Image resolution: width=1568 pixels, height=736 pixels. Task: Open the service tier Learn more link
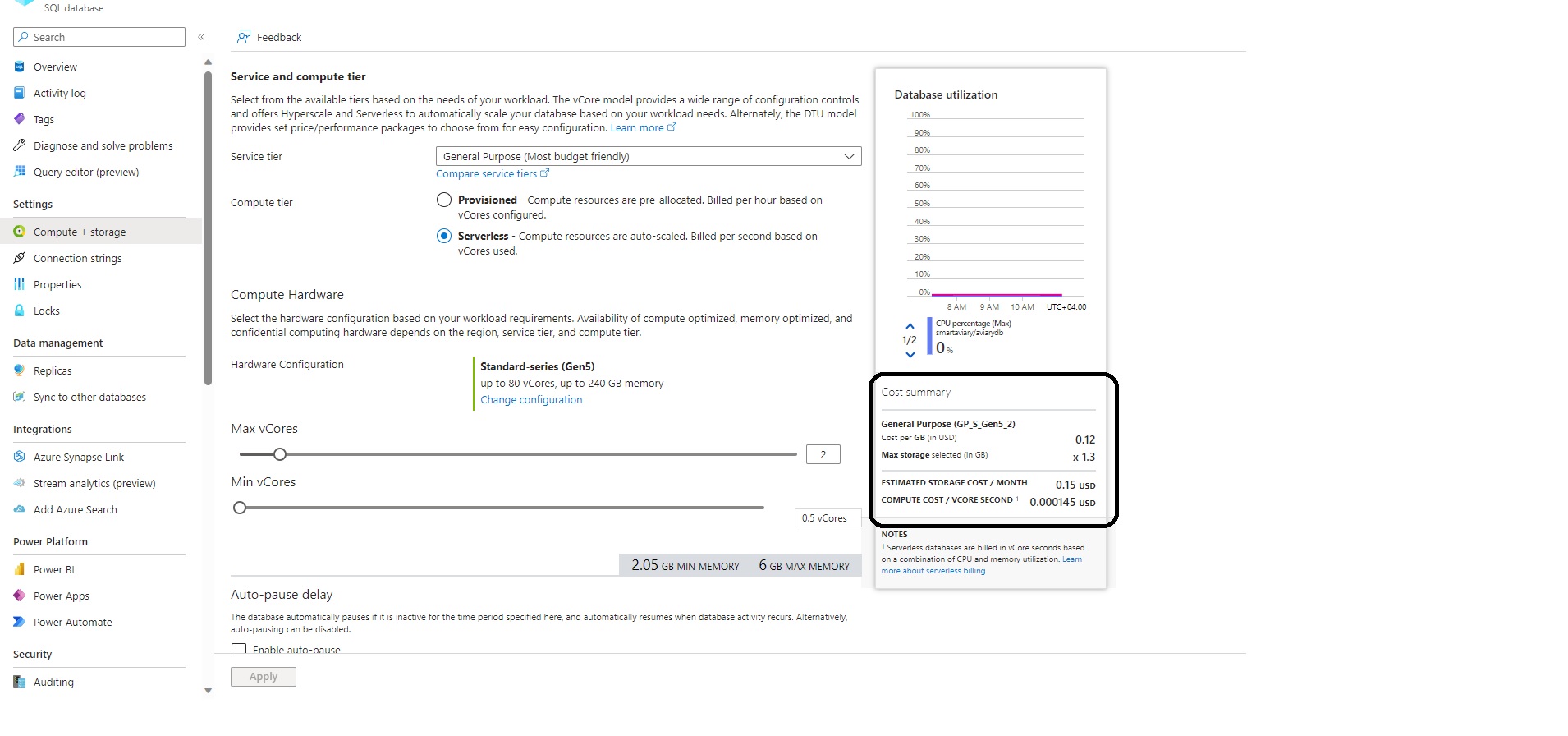click(644, 127)
